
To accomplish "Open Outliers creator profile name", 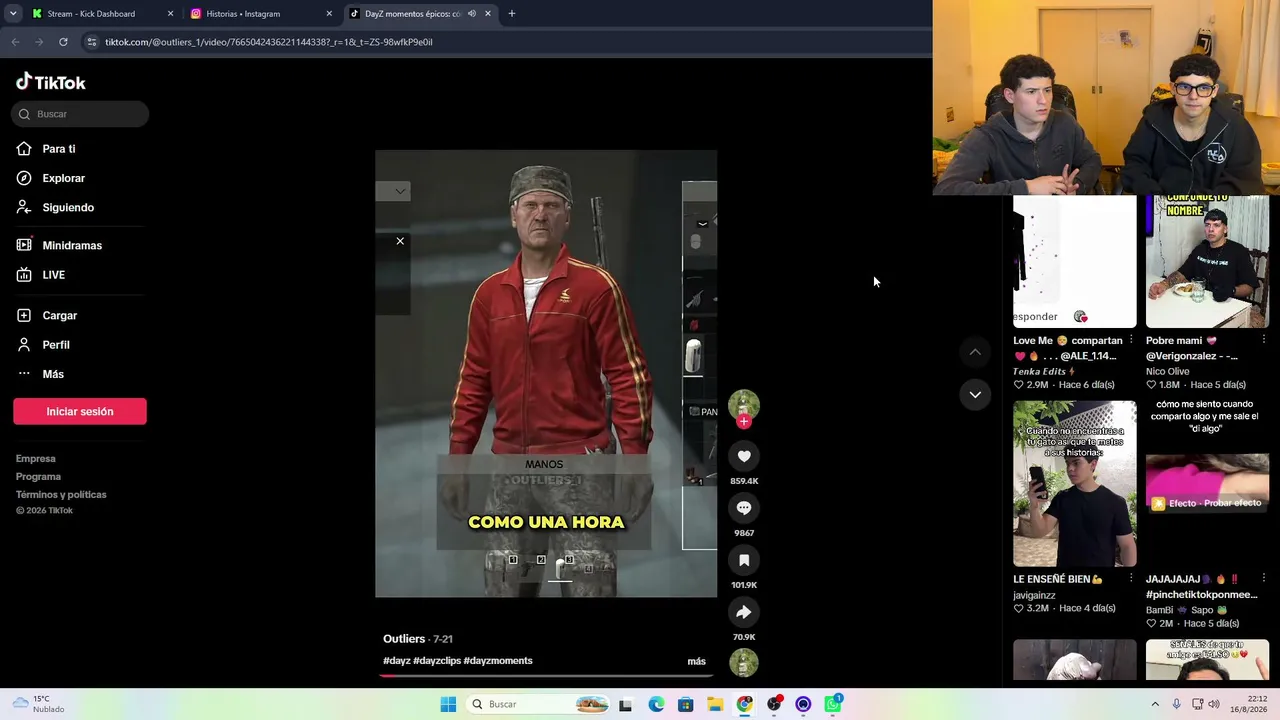I will coord(404,638).
